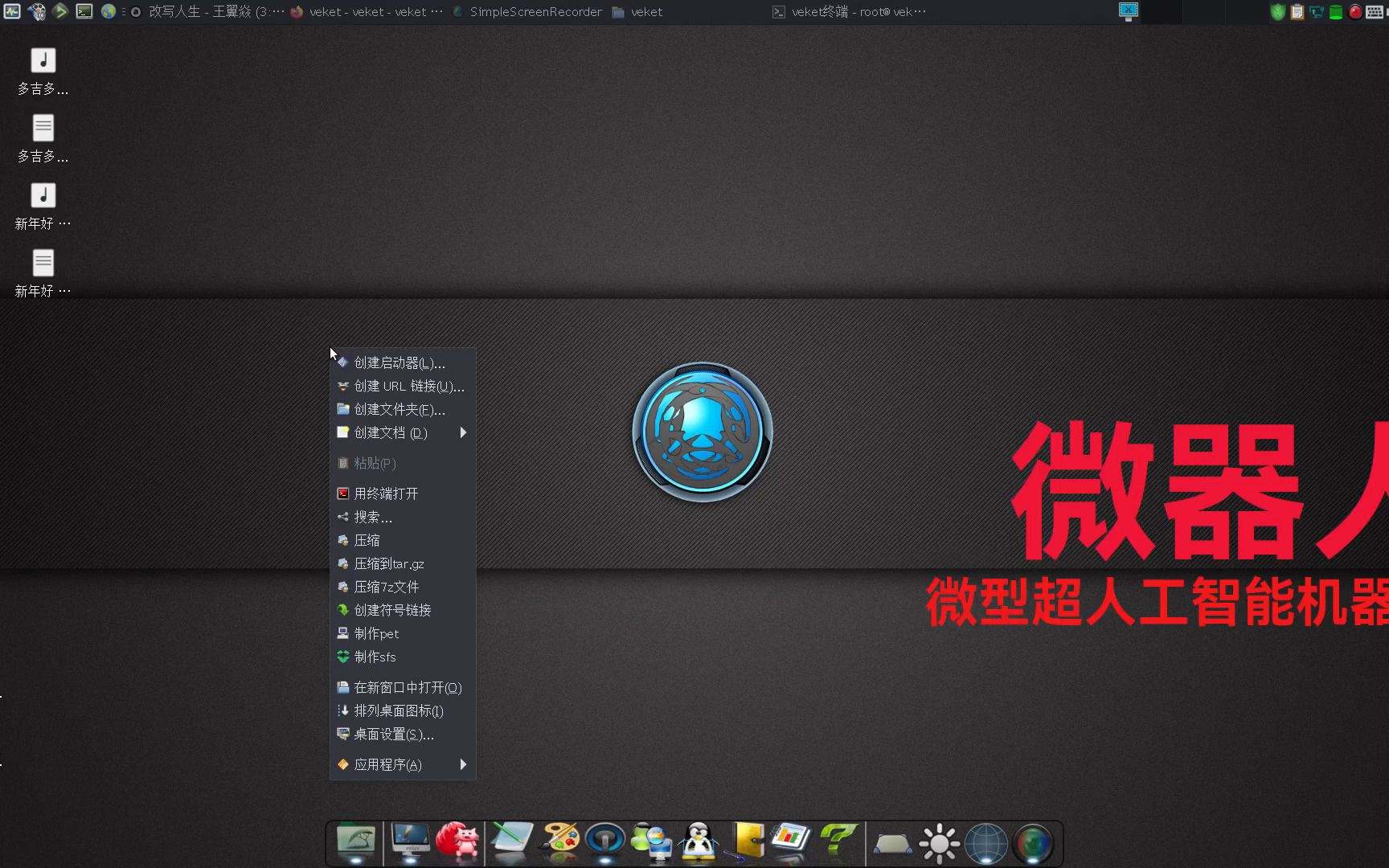Image resolution: width=1389 pixels, height=868 pixels.
Task: Click the keyboard layout tray icon
Action: coord(1375,12)
